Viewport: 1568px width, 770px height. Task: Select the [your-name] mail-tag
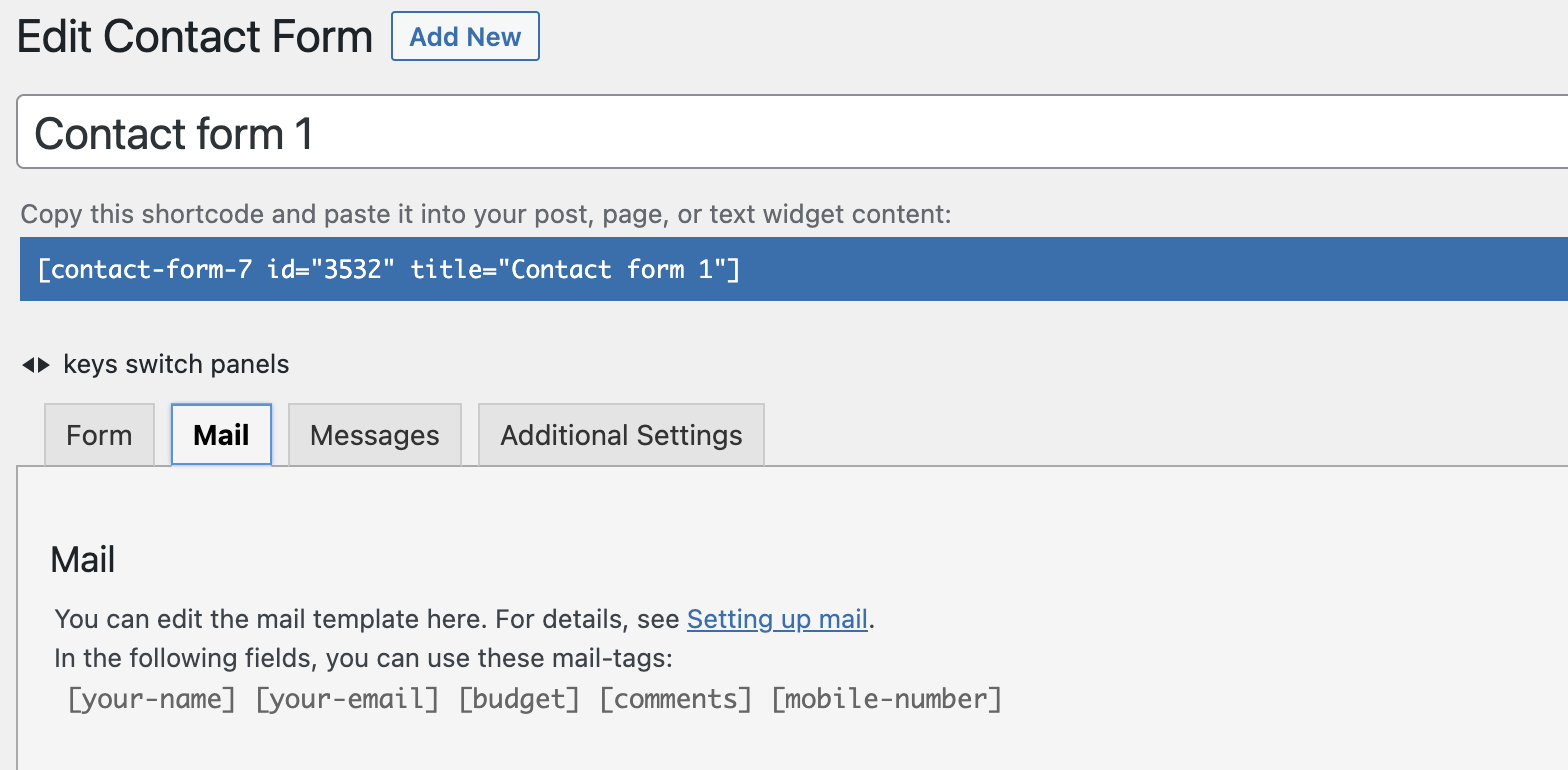pos(151,699)
